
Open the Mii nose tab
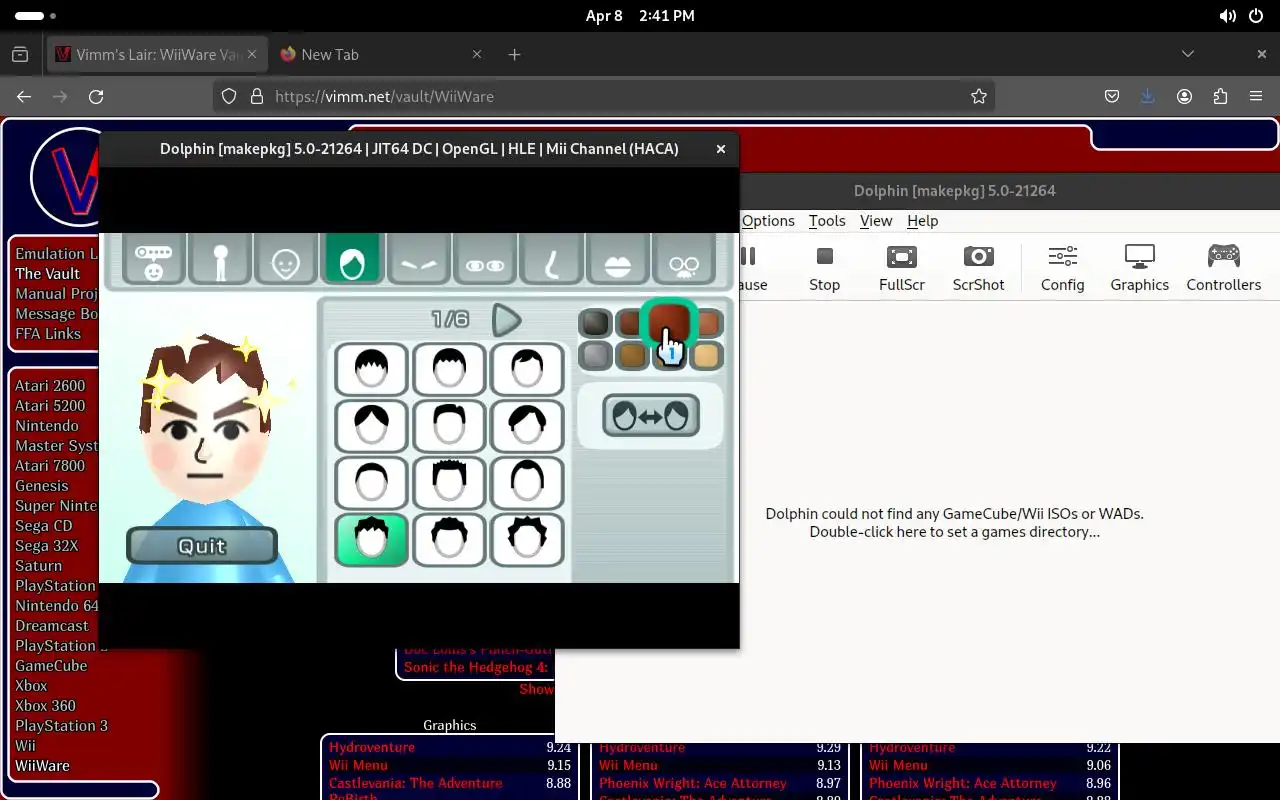click(x=551, y=261)
